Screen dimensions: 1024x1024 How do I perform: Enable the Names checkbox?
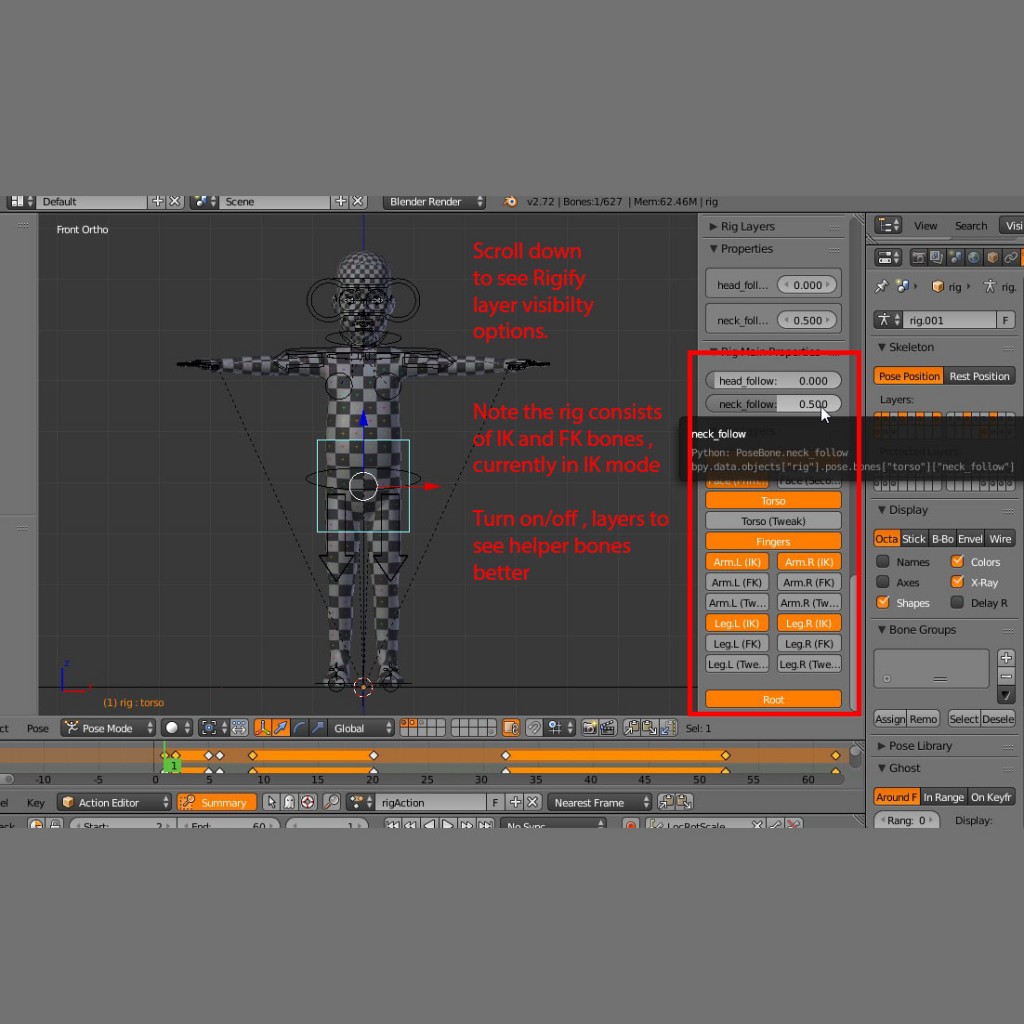point(883,562)
